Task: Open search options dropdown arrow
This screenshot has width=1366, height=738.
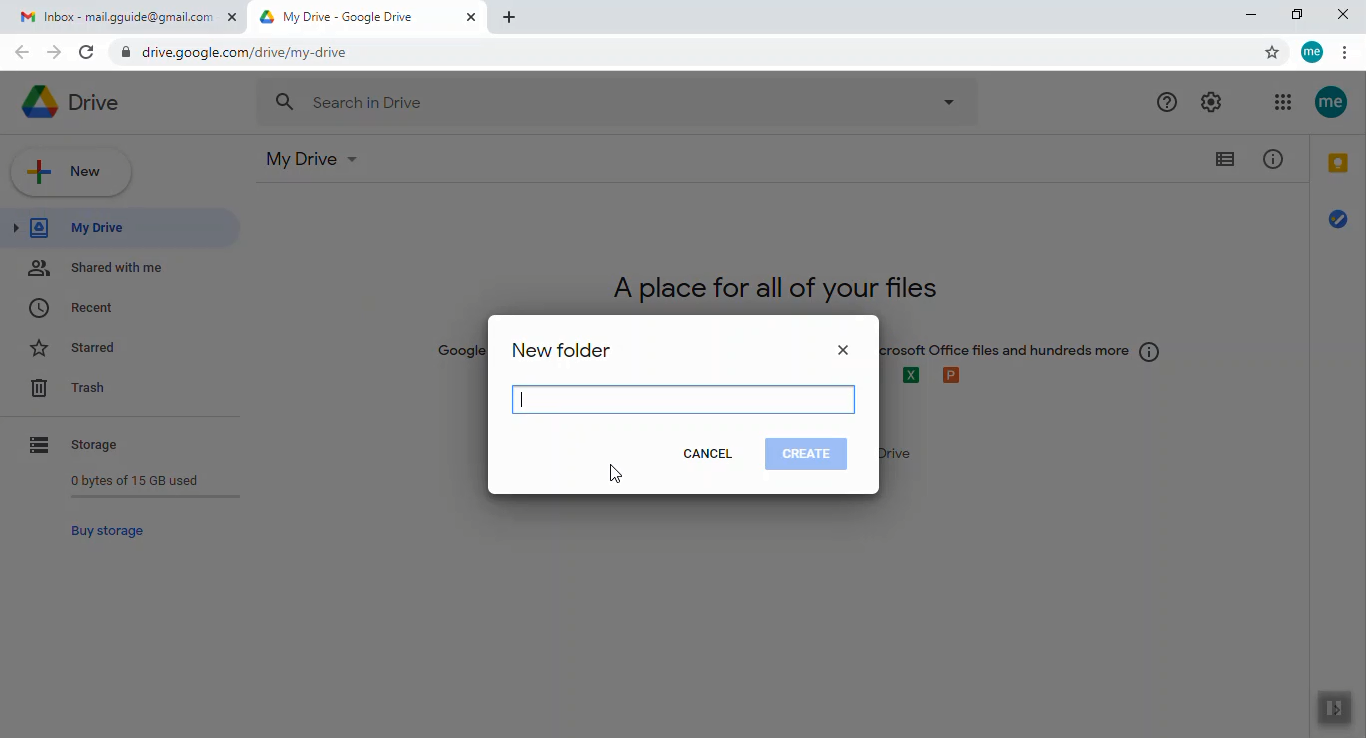Action: 947,101
